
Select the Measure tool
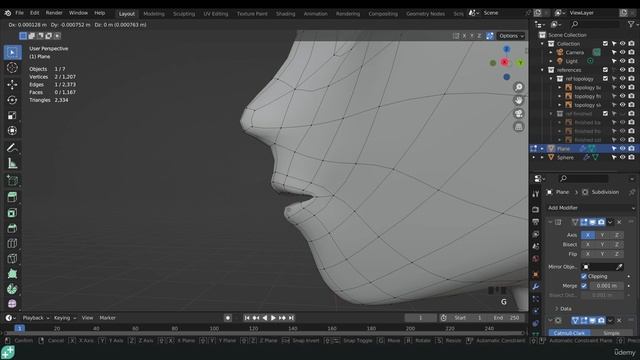[x=12, y=163]
